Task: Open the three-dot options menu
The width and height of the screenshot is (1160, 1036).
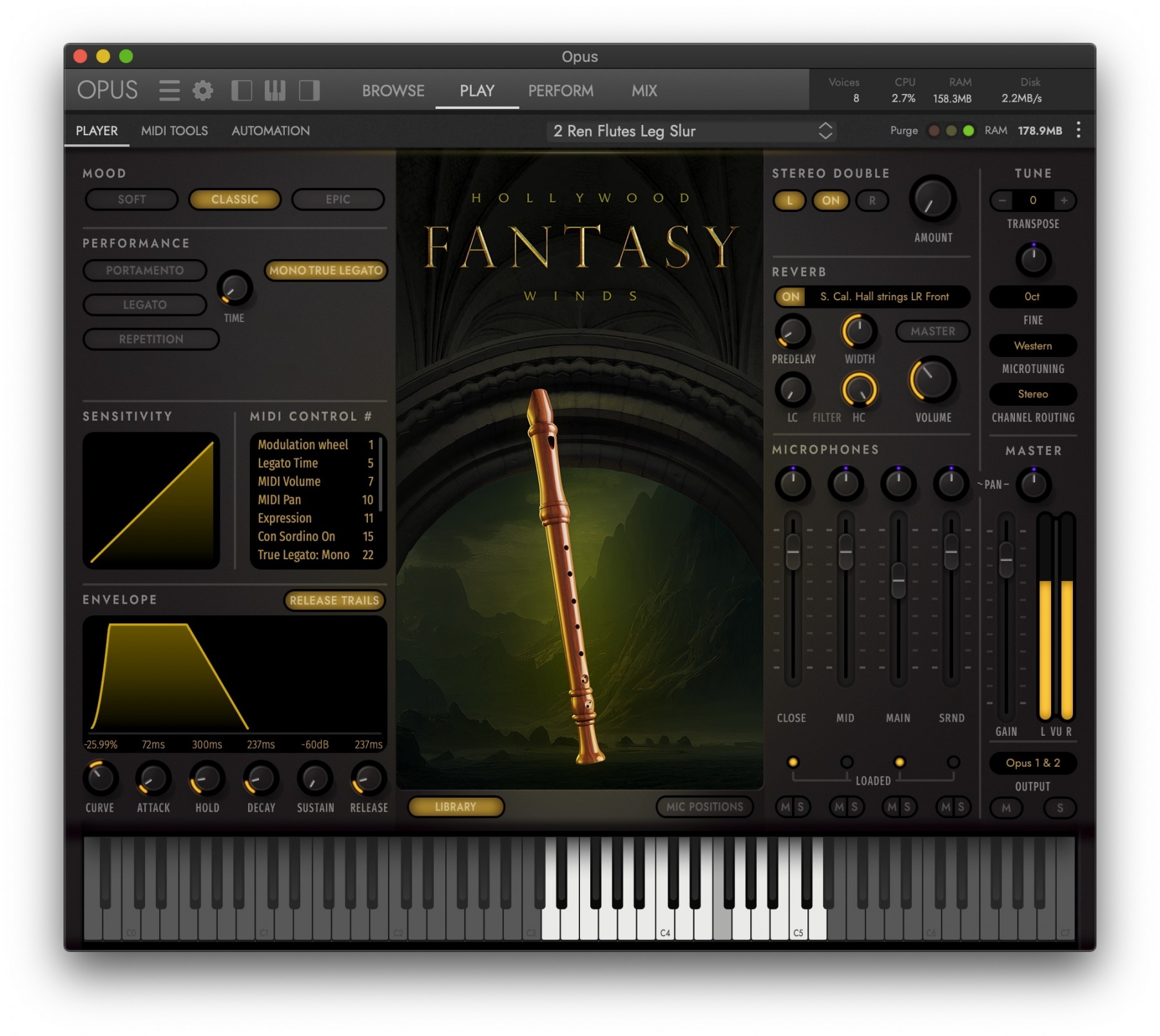Action: point(1078,130)
